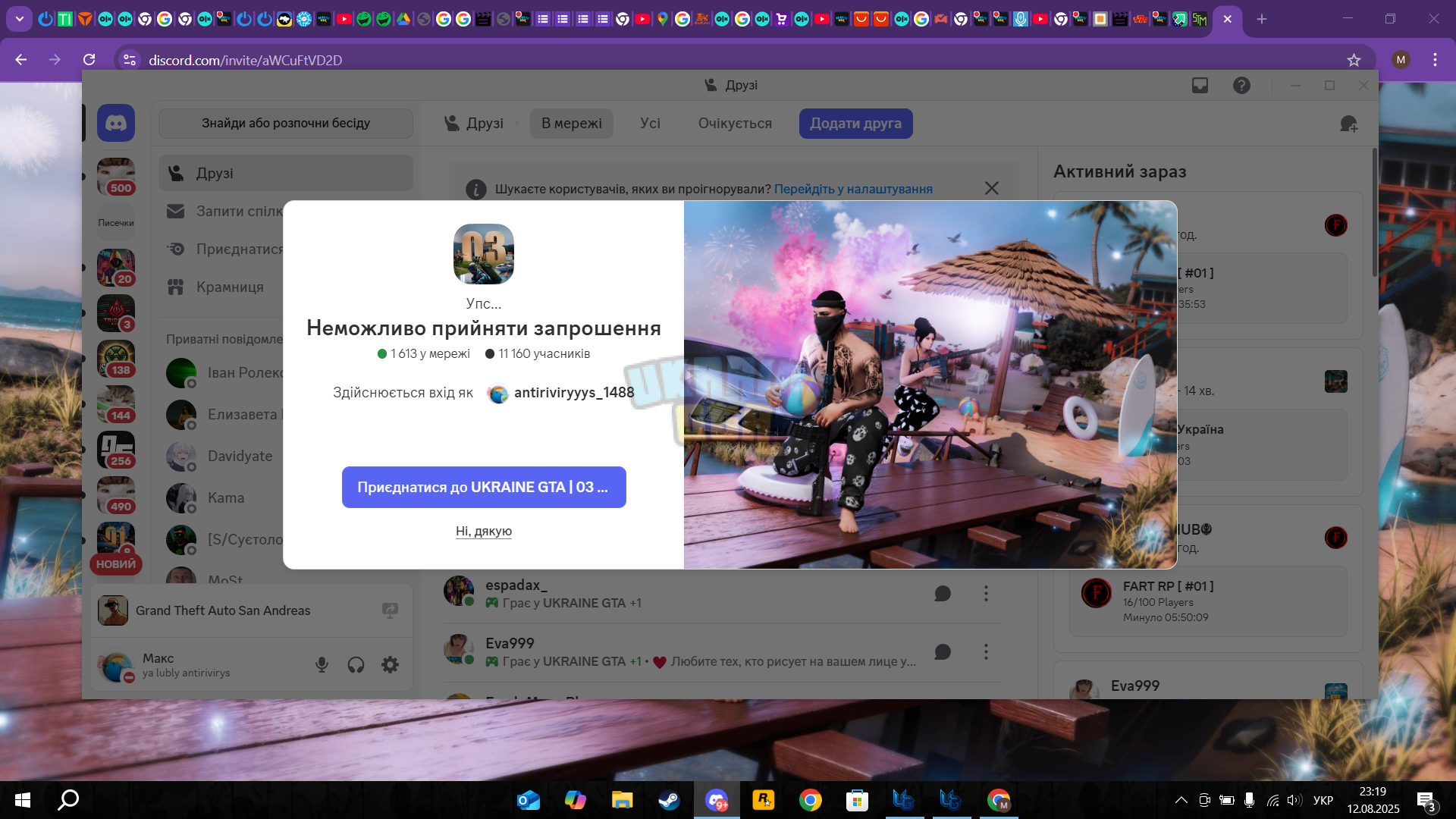1456x819 pixels.
Task: Open Windows notification center icon
Action: click(x=1426, y=801)
